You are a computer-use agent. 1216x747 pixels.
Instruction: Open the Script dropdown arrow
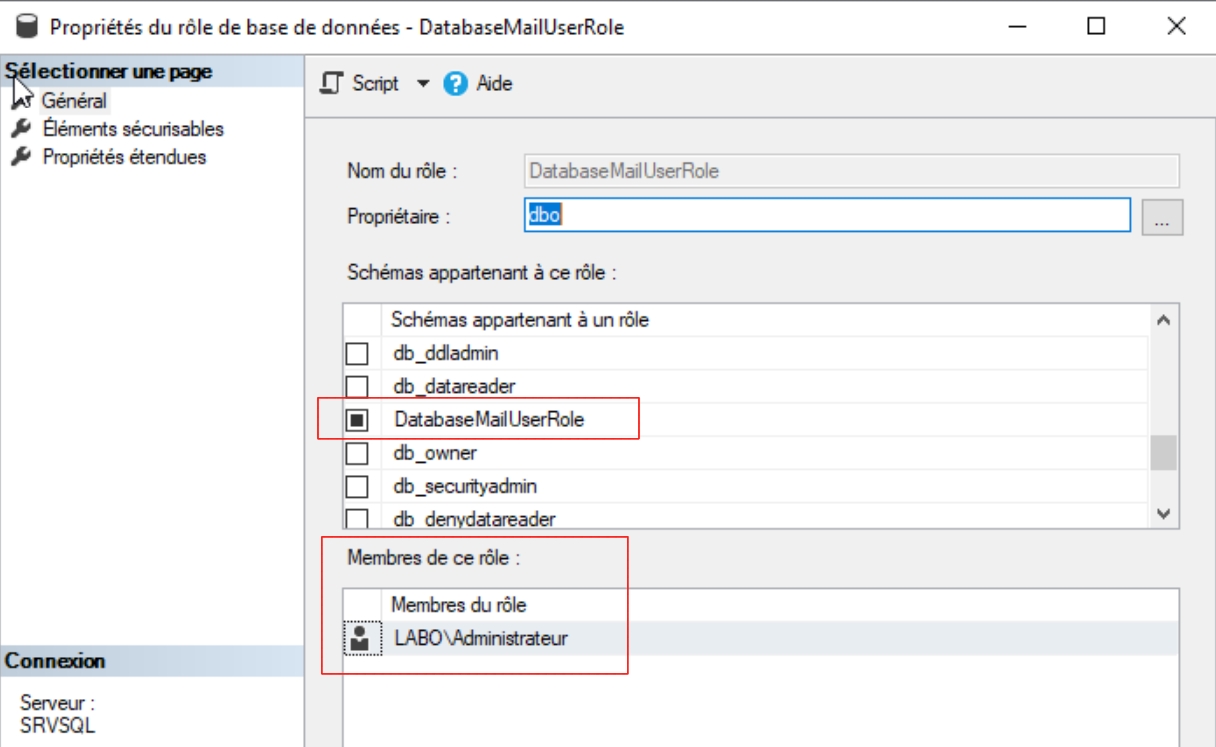pos(422,84)
